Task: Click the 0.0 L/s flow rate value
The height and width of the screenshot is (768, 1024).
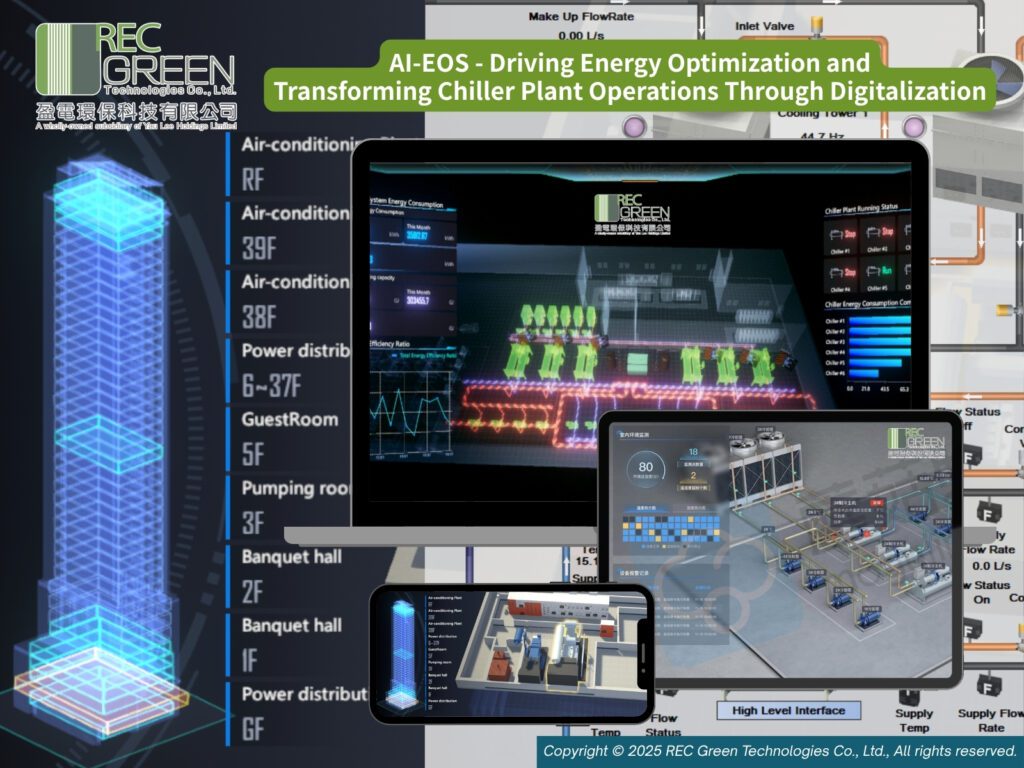Action: pyautogui.click(x=991, y=566)
